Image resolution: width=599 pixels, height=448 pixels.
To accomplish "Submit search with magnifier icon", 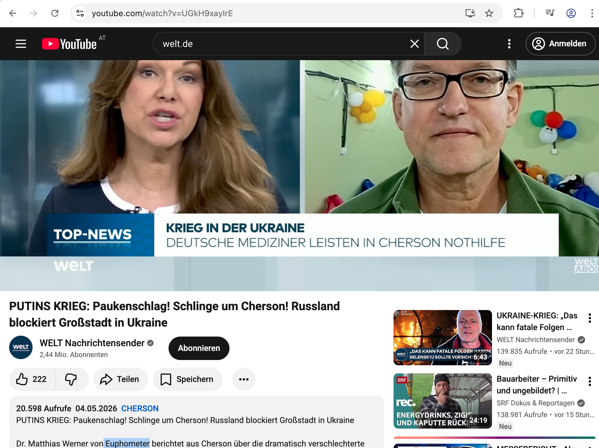I will click(442, 44).
